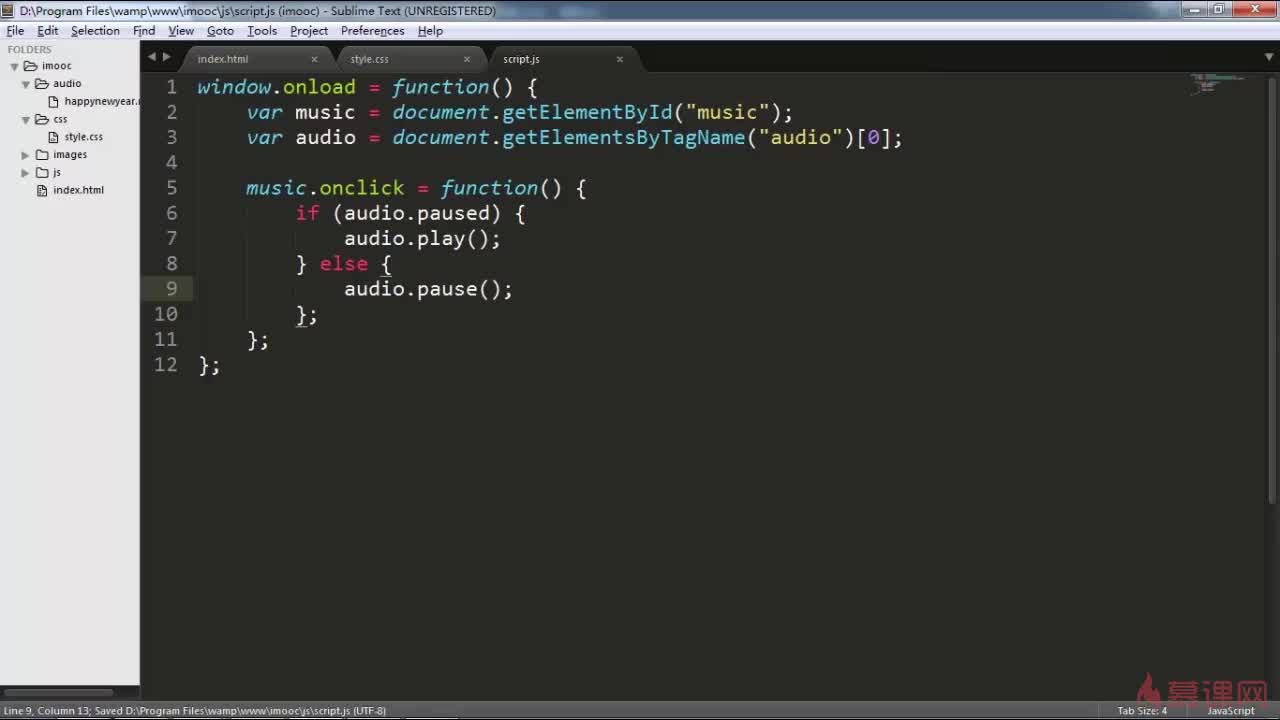Click the index.html file icon in sidebar
The image size is (1280, 720).
[x=42, y=190]
